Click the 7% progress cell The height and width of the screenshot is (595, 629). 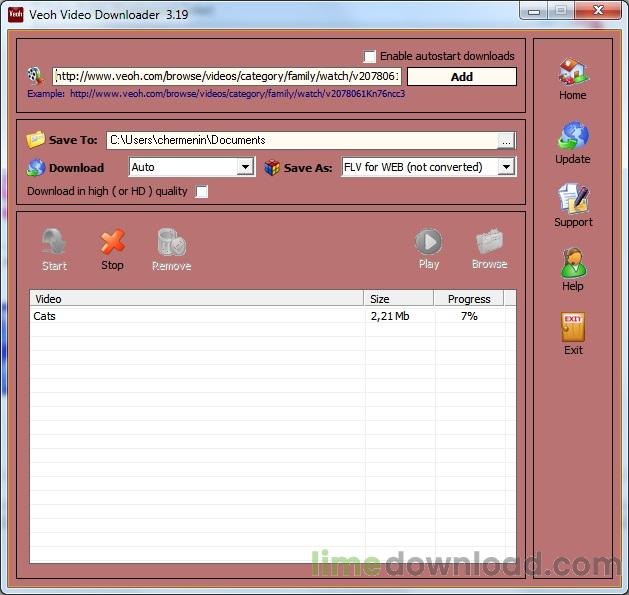[469, 316]
